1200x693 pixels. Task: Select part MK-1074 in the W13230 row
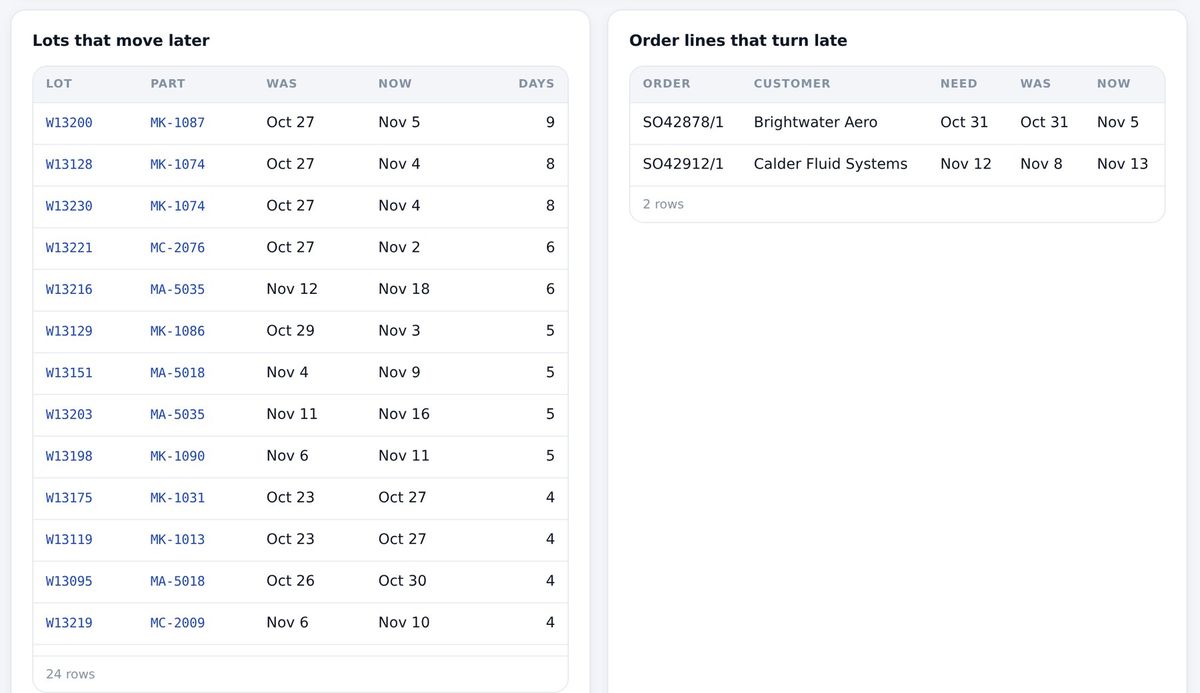177,206
